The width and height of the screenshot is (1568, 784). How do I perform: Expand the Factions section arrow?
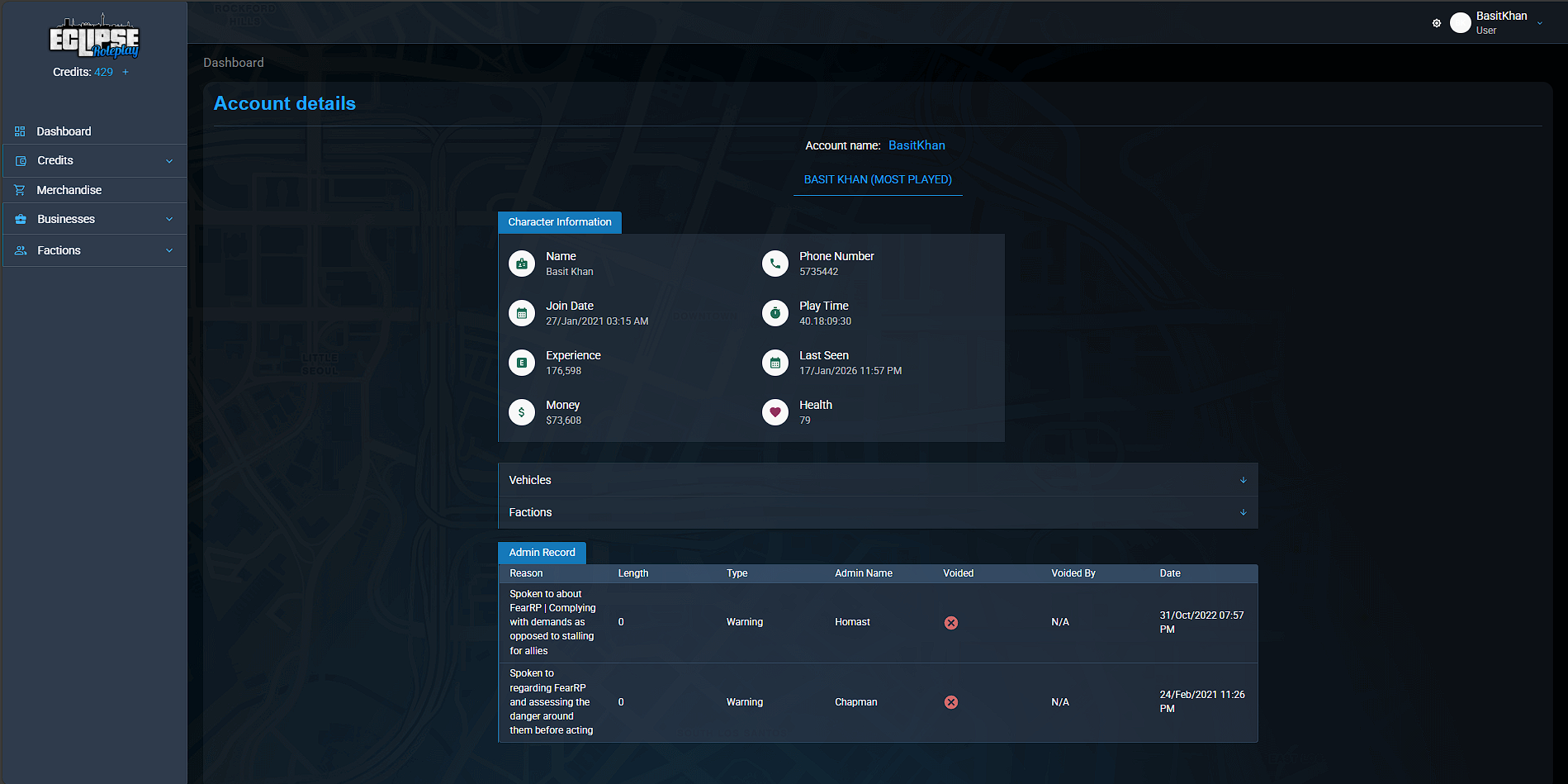point(1244,512)
